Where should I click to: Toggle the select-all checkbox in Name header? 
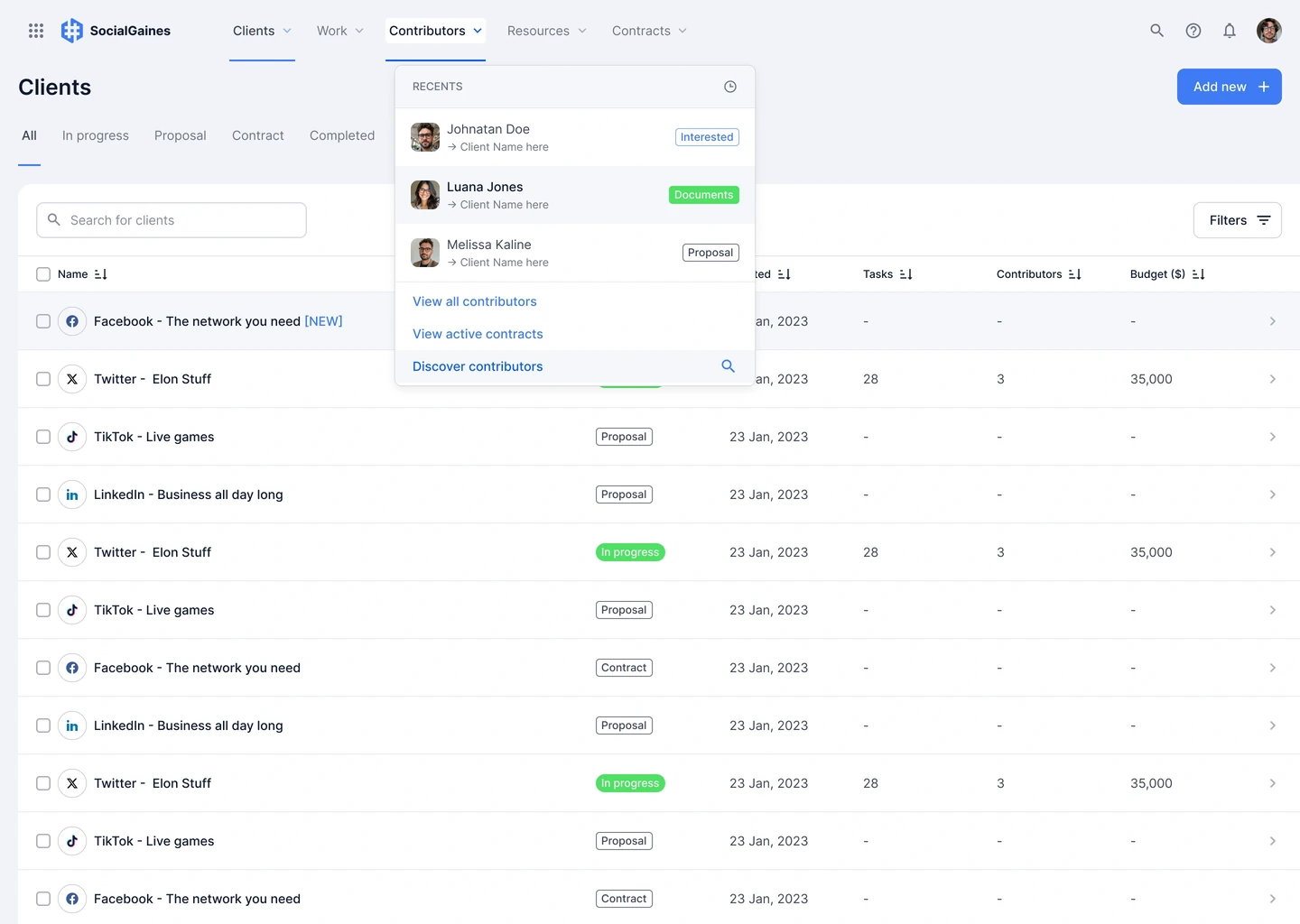point(43,274)
